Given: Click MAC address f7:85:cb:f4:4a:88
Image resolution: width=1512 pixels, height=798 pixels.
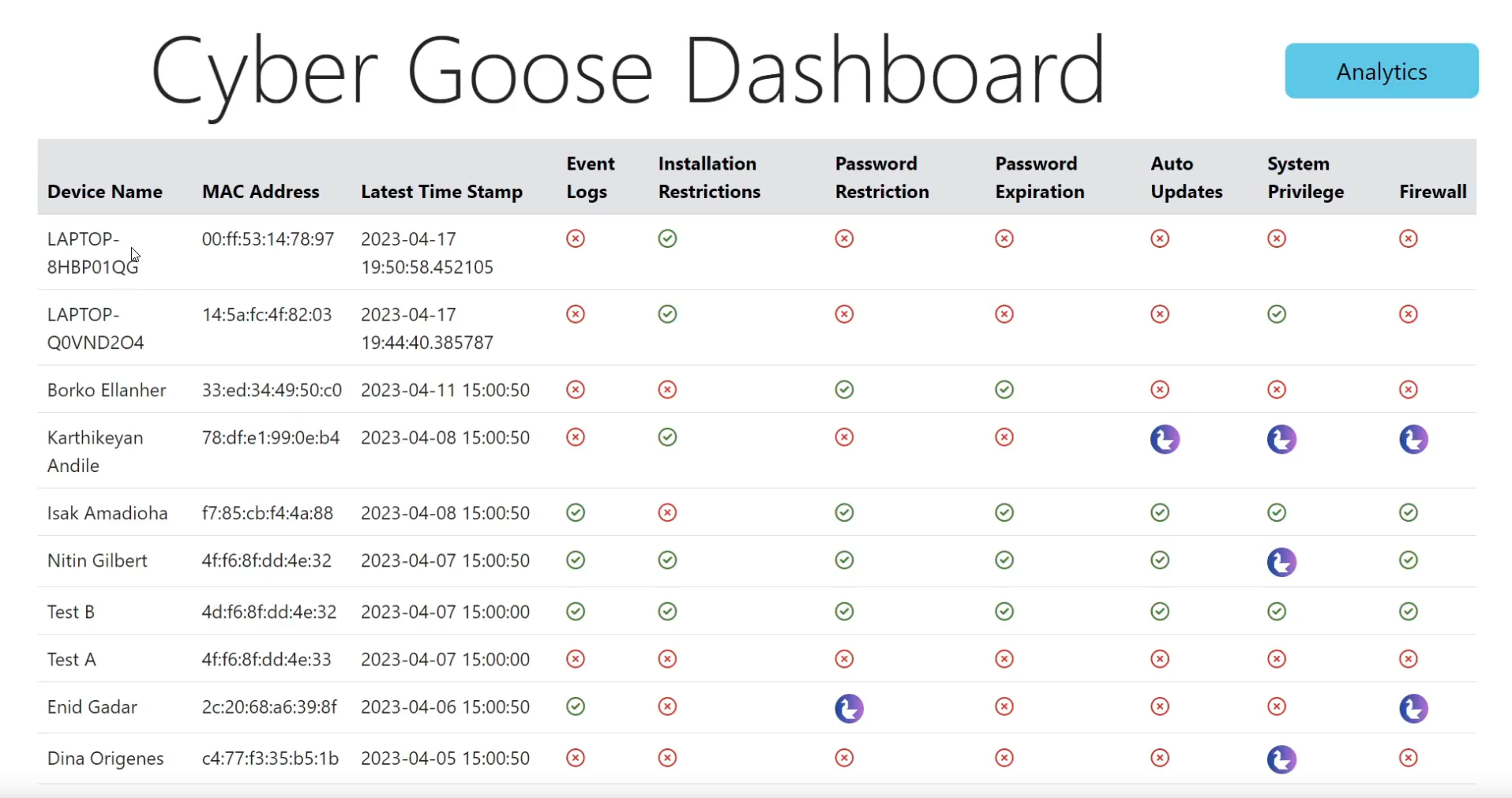Looking at the screenshot, I should 268,513.
